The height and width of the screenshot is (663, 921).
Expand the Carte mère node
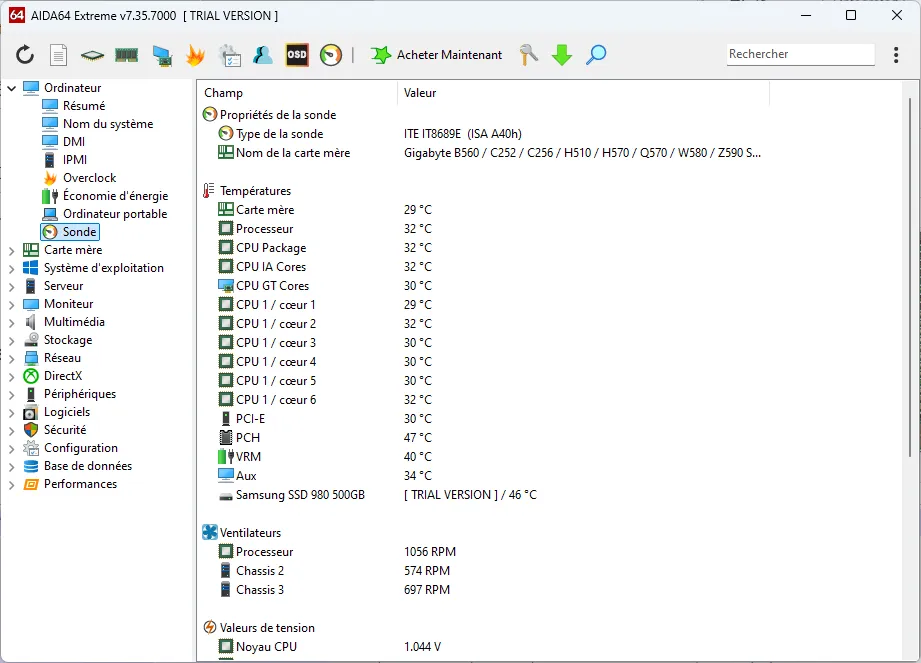(x=12, y=251)
